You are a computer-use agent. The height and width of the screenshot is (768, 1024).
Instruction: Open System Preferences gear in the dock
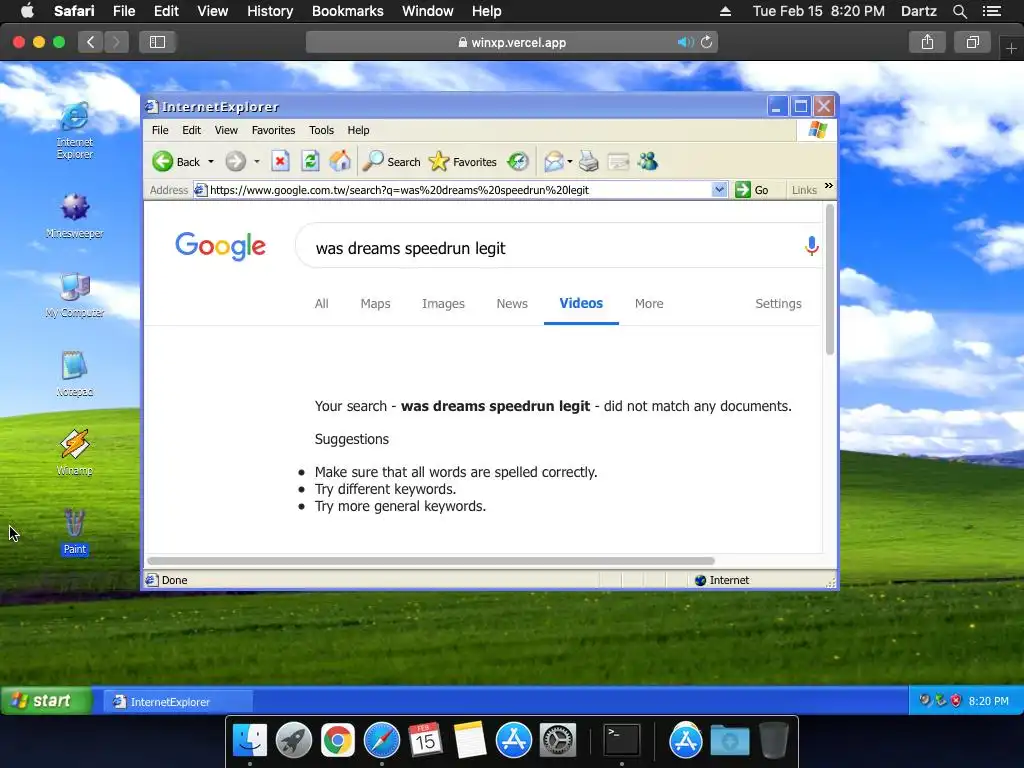coord(557,740)
